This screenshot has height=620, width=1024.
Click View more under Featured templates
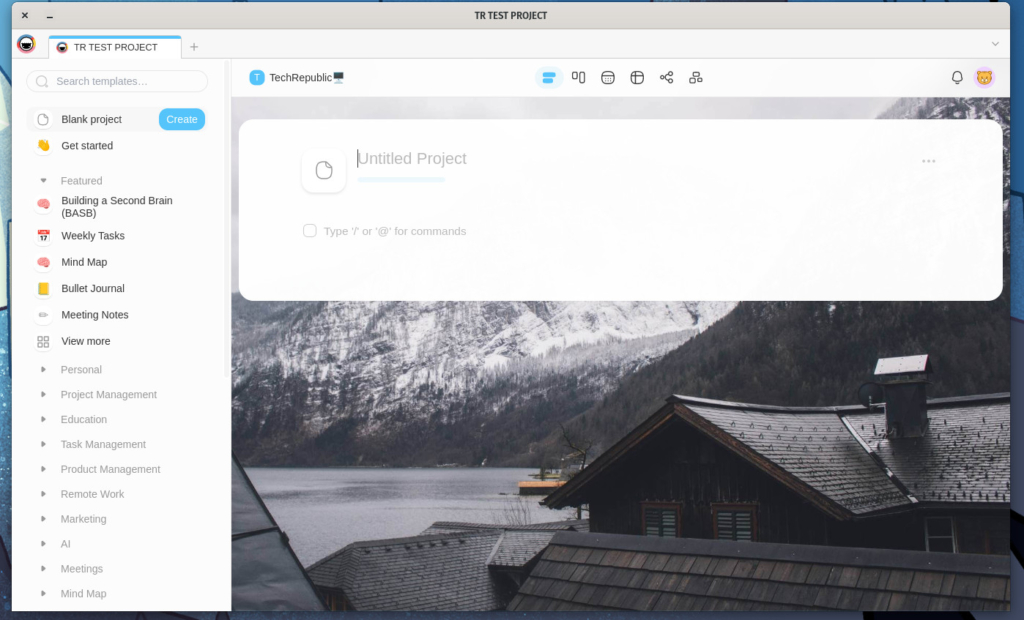(85, 341)
